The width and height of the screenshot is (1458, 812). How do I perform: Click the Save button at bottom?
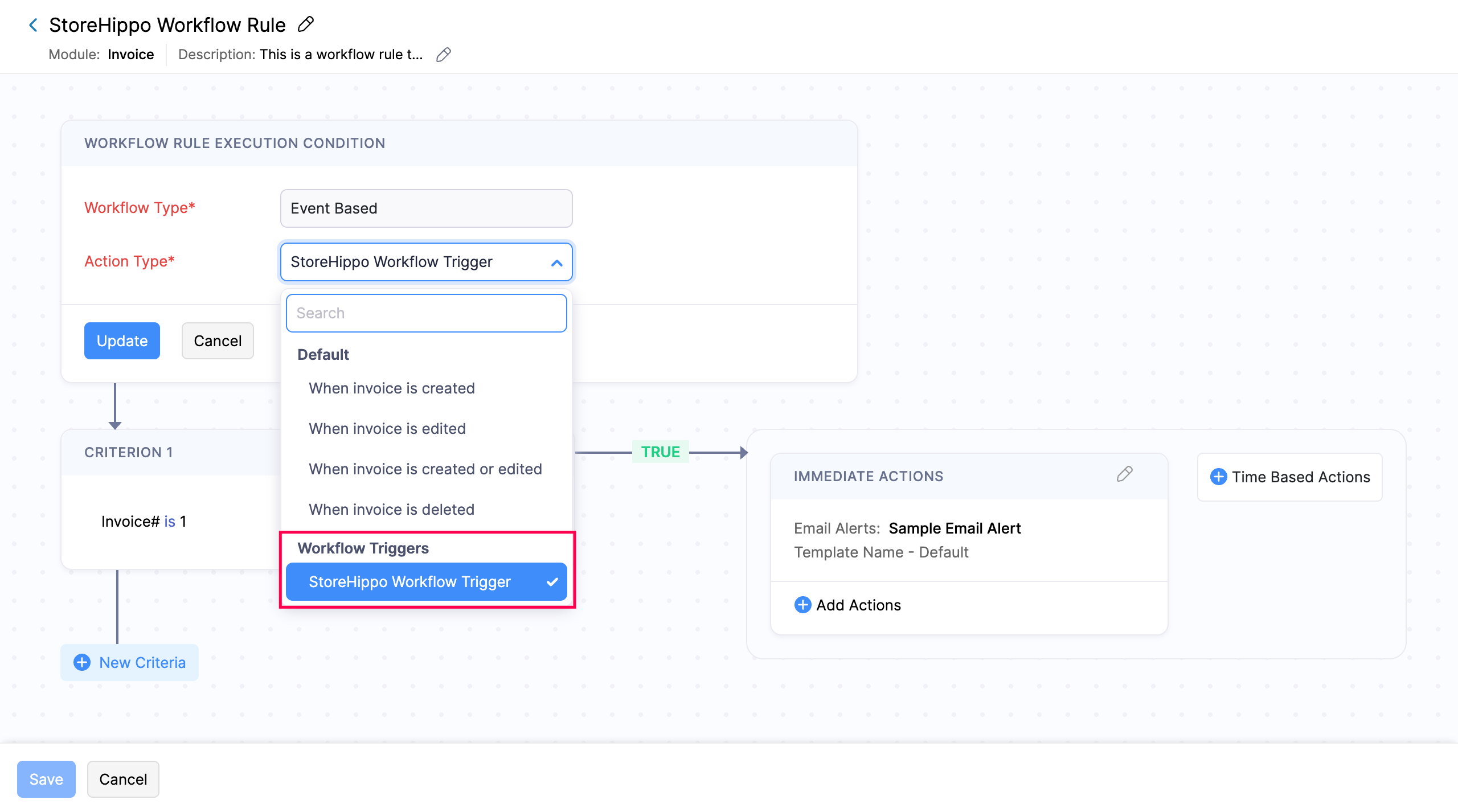pos(46,779)
